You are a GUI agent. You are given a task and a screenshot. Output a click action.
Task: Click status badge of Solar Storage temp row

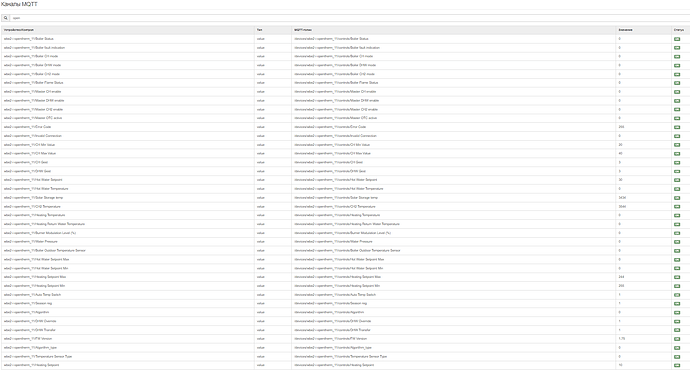click(x=677, y=198)
